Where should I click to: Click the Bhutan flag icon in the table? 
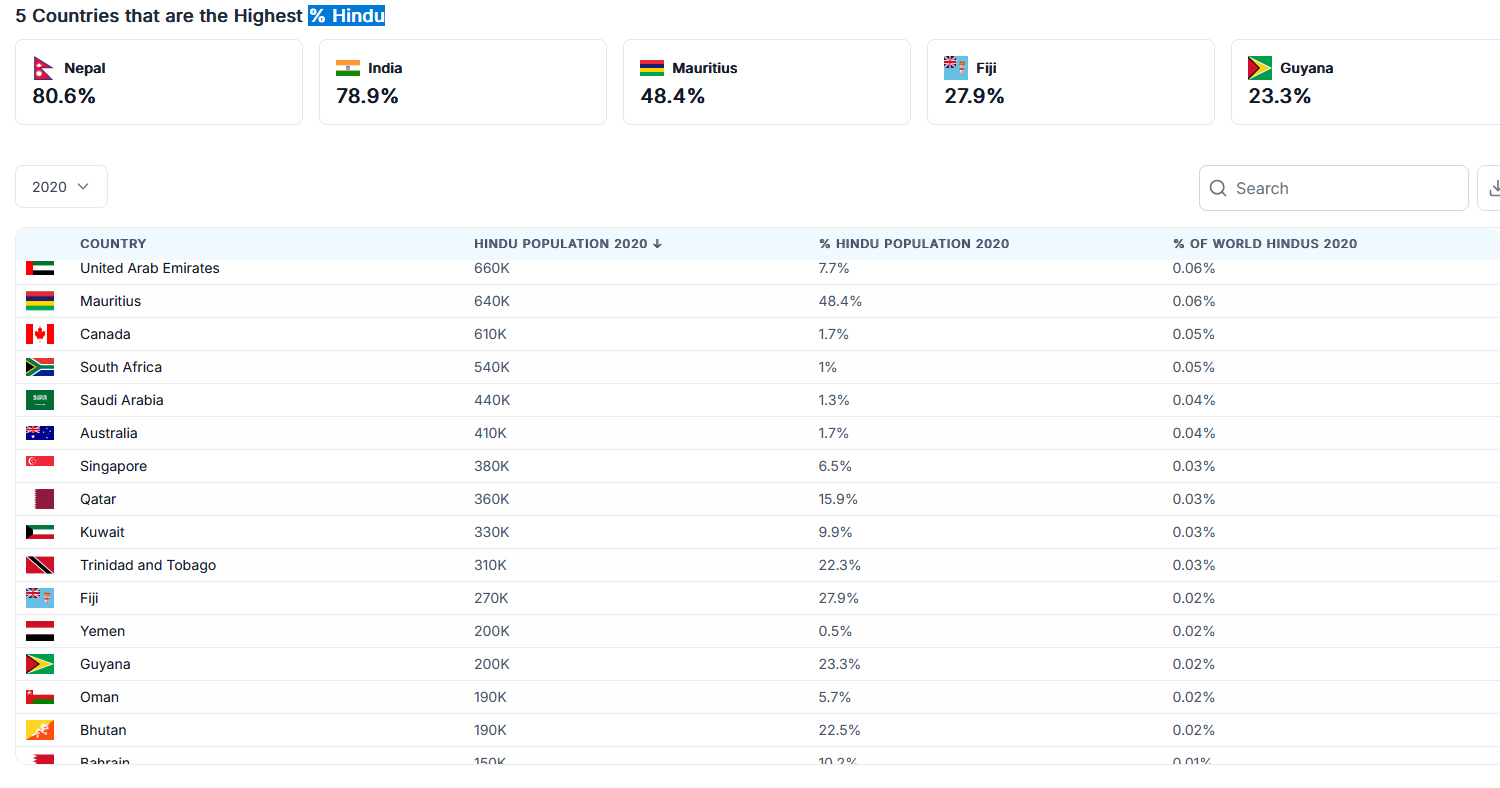tap(40, 730)
